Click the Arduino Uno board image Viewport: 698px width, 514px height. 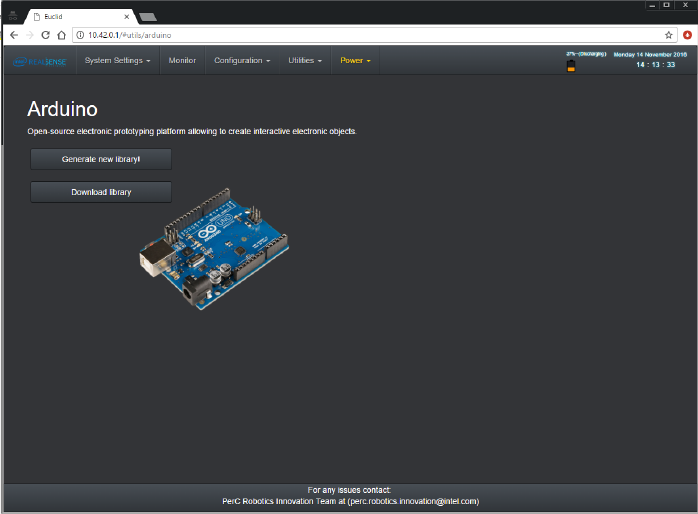(x=214, y=249)
